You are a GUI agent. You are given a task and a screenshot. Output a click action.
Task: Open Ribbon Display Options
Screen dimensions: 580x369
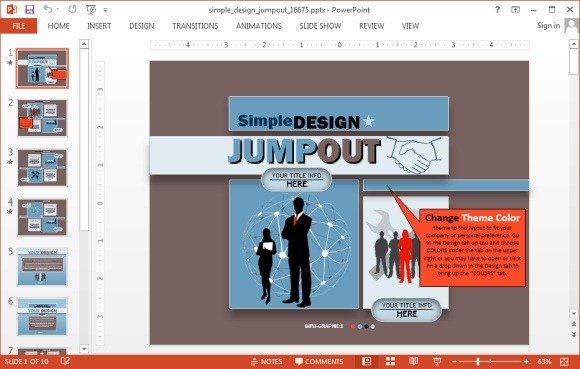click(x=515, y=10)
